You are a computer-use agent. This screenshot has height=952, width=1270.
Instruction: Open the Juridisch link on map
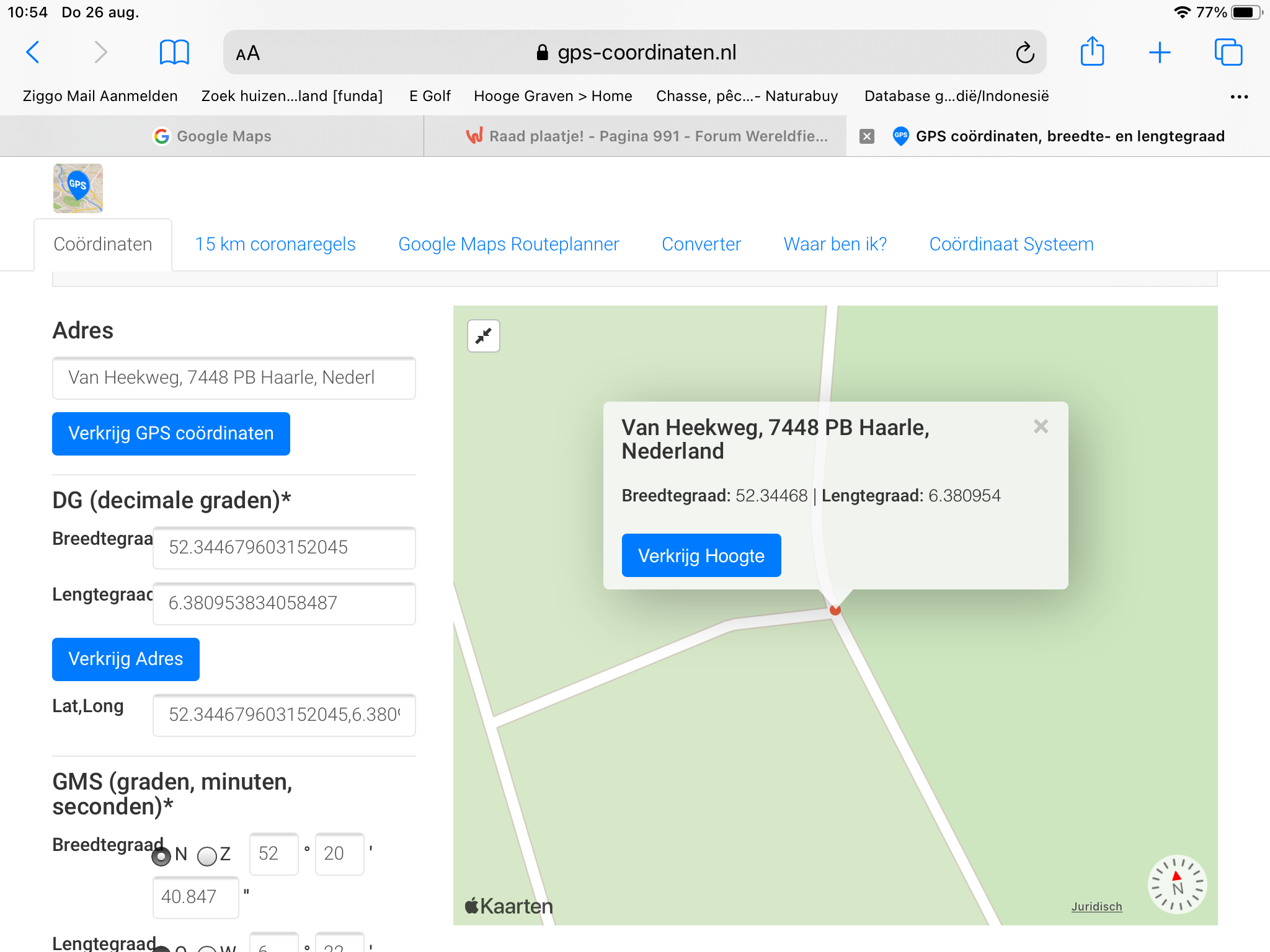tap(1096, 906)
